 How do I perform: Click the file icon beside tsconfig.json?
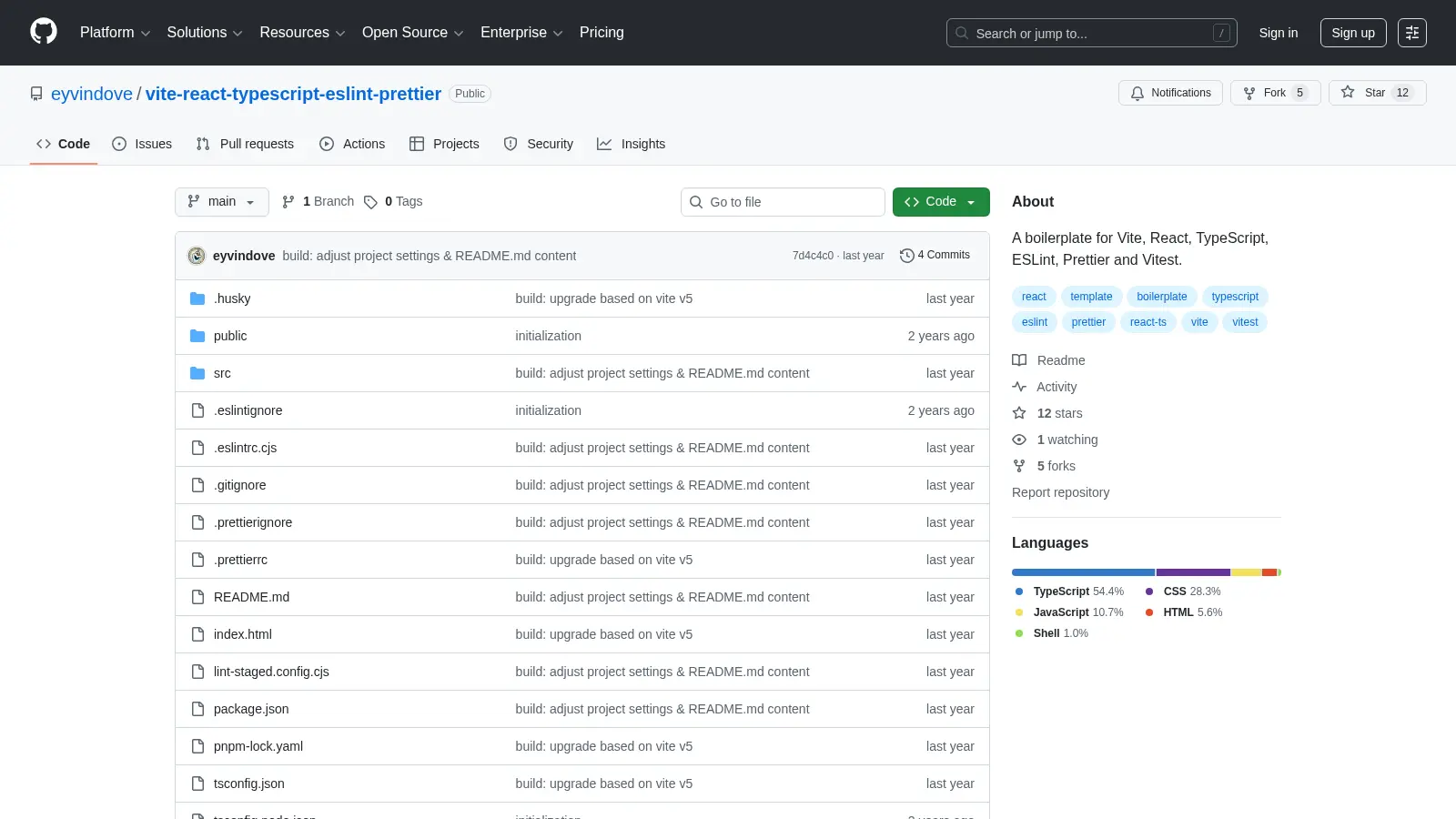(197, 784)
